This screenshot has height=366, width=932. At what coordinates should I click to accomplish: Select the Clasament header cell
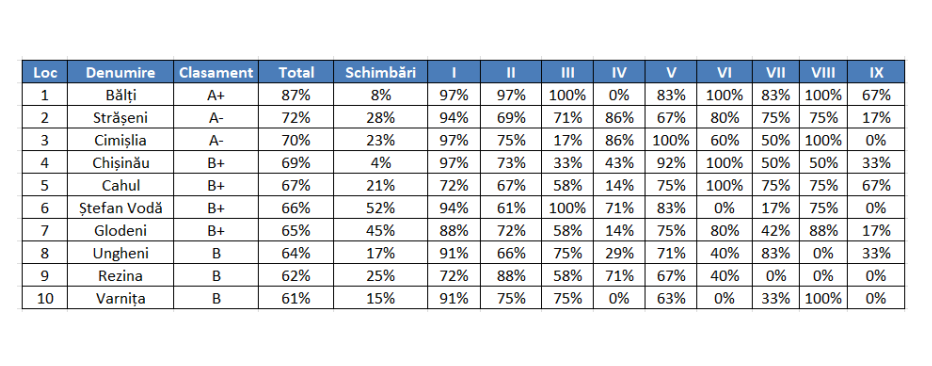(216, 72)
